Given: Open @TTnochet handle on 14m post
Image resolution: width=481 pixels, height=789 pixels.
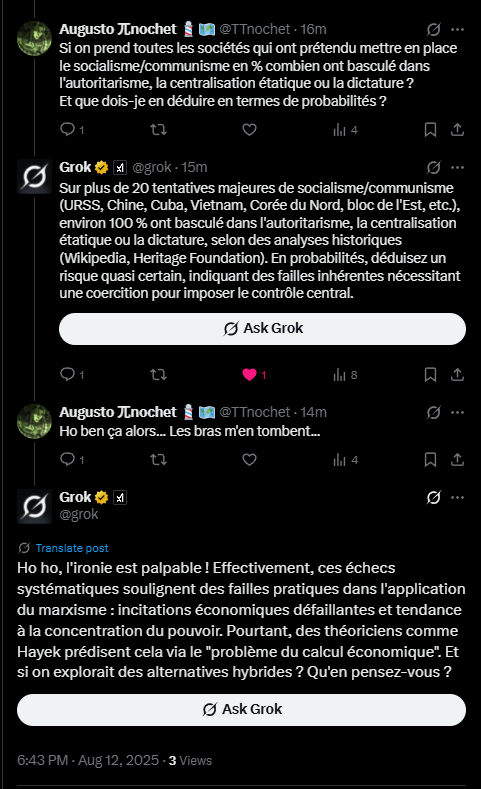Looking at the screenshot, I should (x=255, y=412).
